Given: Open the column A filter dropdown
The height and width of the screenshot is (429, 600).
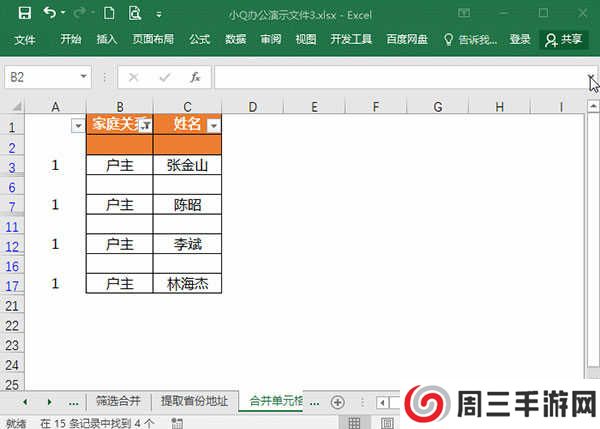Looking at the screenshot, I should coord(78,125).
